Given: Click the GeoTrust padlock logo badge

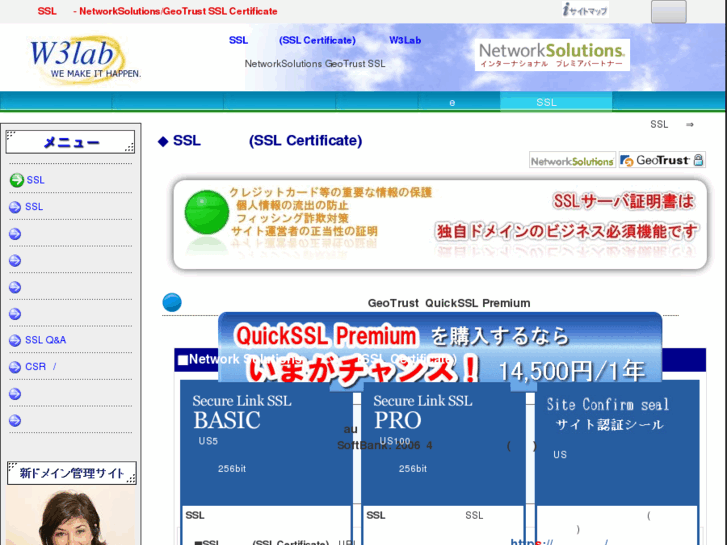Looking at the screenshot, I should pyautogui.click(x=662, y=160).
